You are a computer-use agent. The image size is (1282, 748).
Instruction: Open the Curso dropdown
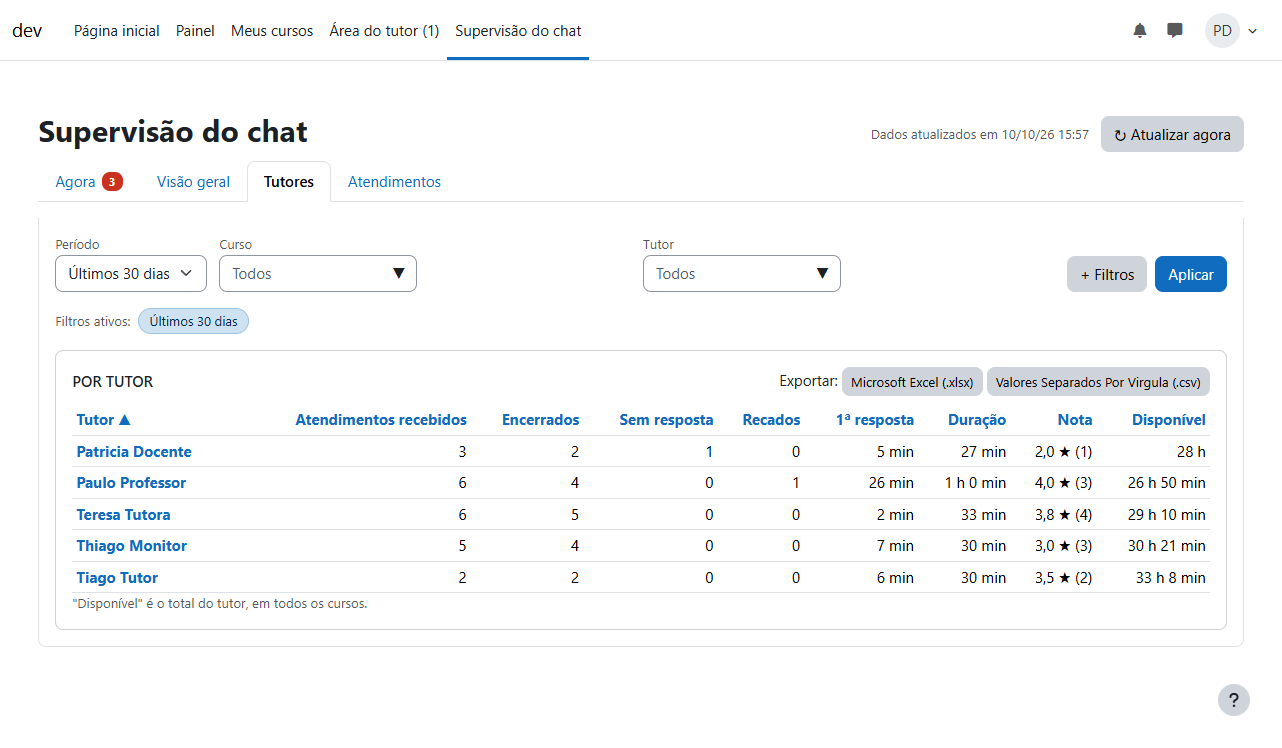click(x=318, y=274)
